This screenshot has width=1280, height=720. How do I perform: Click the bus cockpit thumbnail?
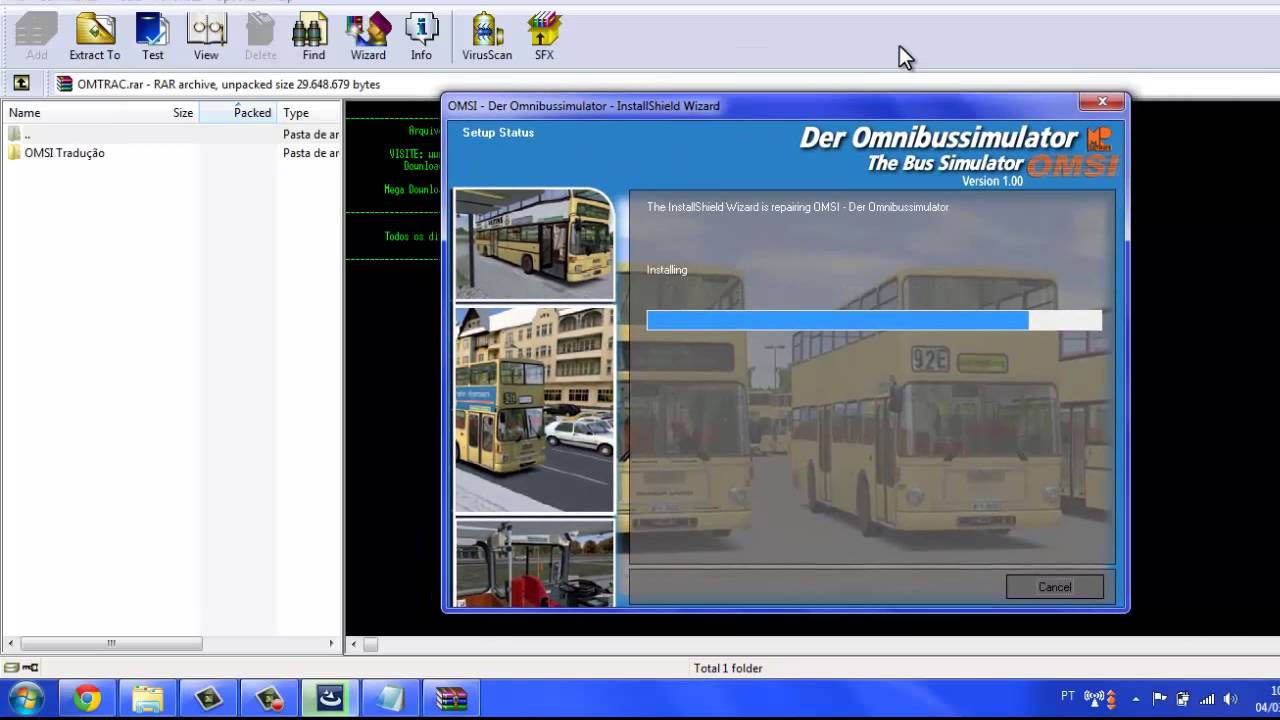534,562
